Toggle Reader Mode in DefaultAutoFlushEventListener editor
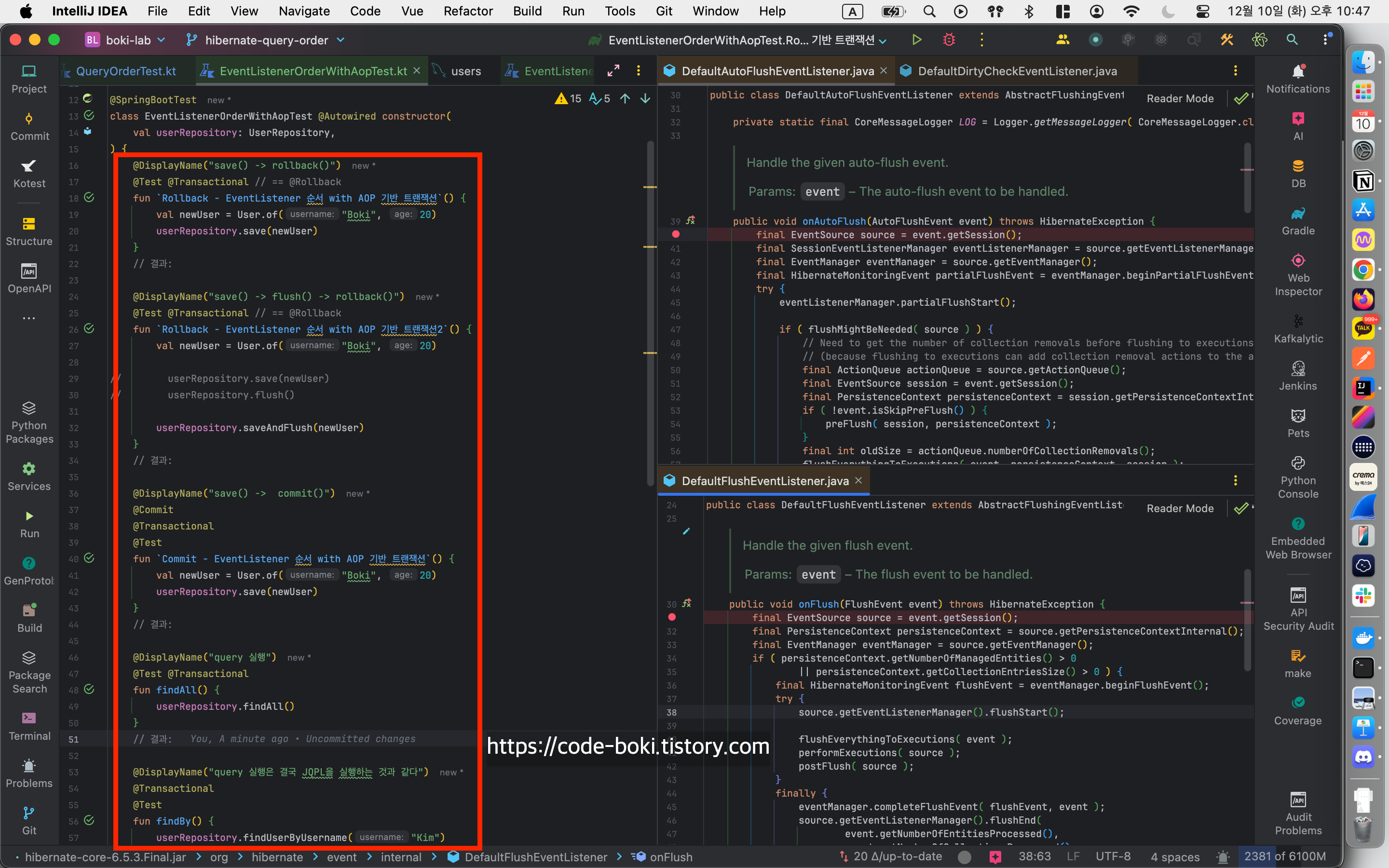 click(1180, 98)
